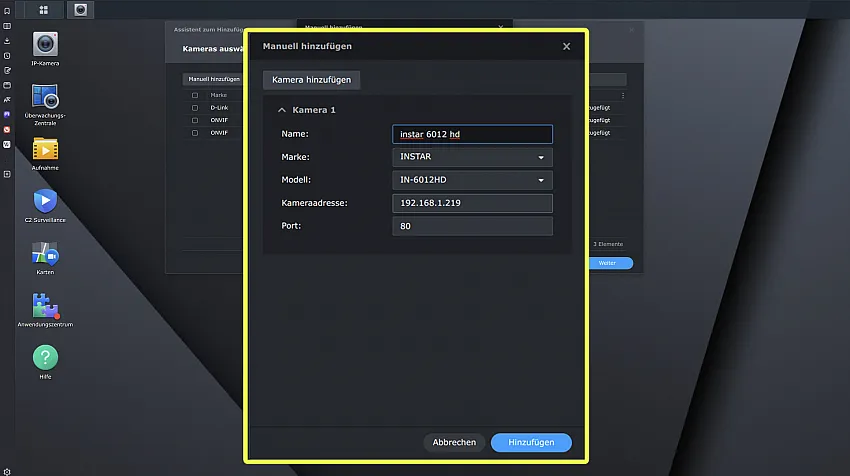Click the calendar-like icon in left sidebar
Screen dimensions: 850x476
(7, 85)
